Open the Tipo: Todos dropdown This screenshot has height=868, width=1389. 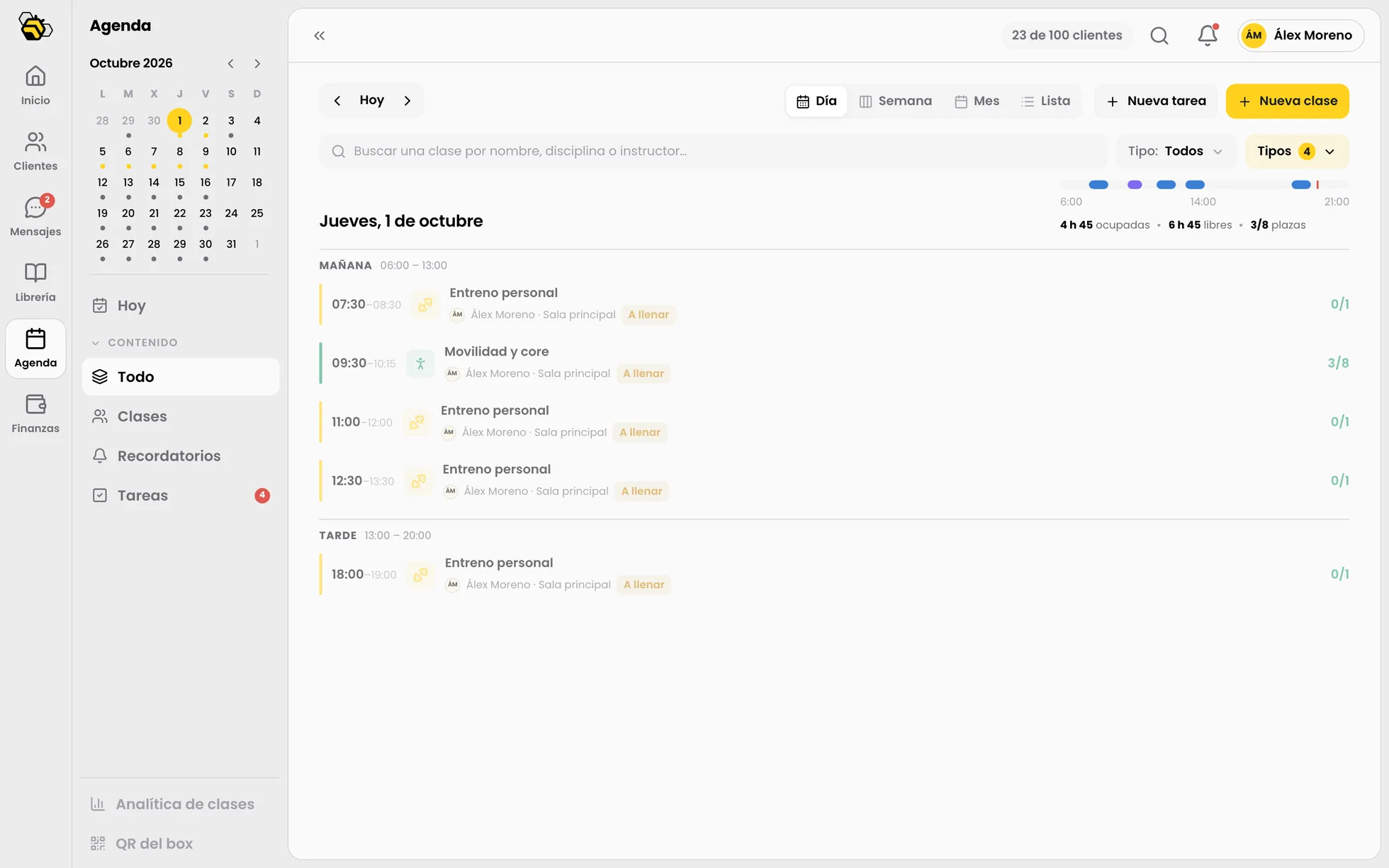1176,152
